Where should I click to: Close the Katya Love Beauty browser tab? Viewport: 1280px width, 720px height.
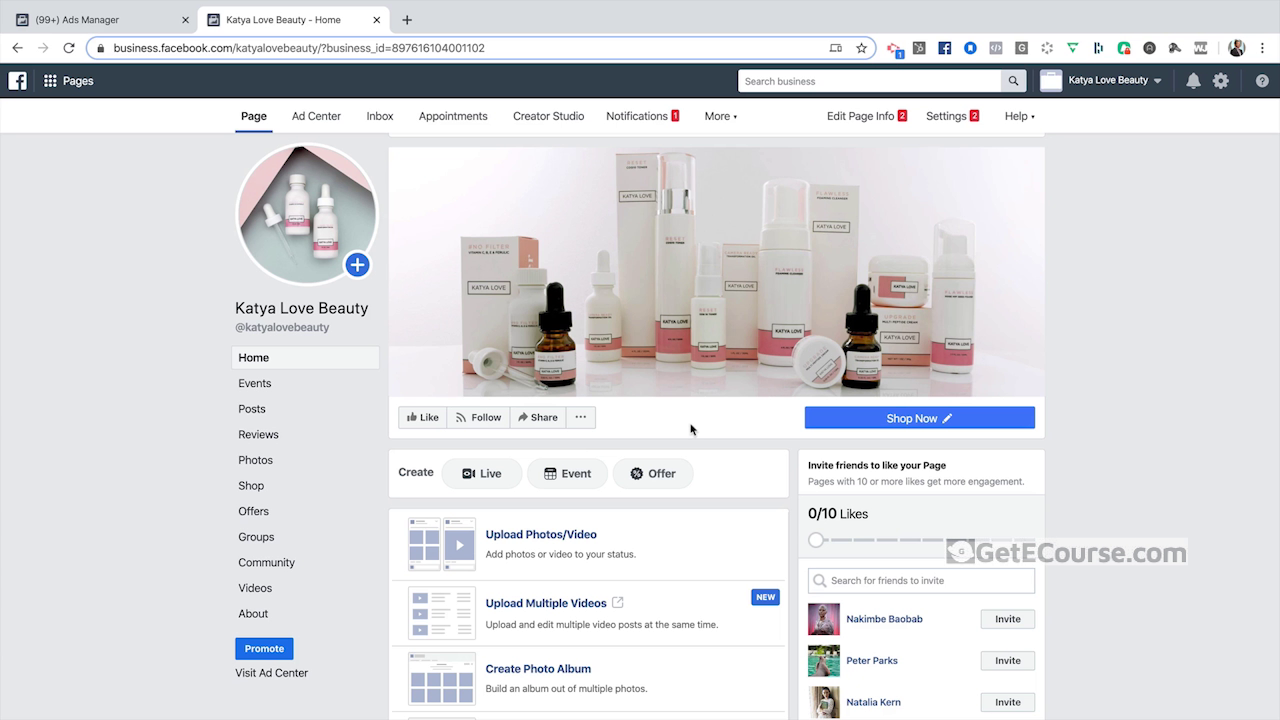point(377,20)
